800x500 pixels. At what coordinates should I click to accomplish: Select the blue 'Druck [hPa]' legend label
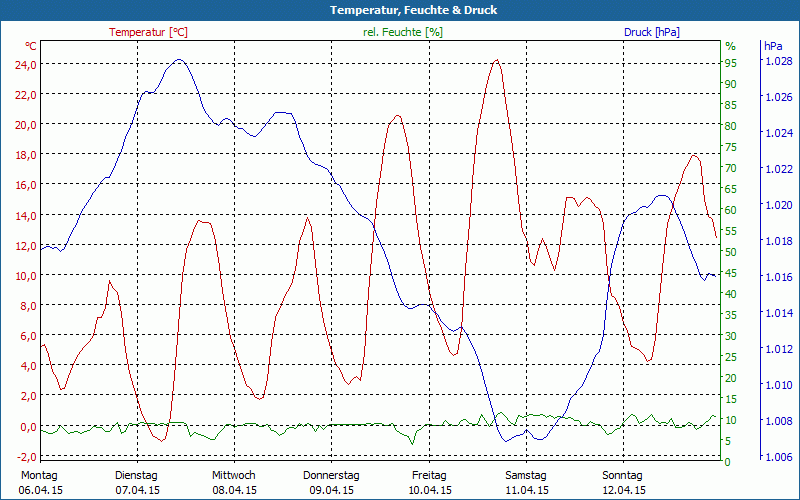(651, 32)
